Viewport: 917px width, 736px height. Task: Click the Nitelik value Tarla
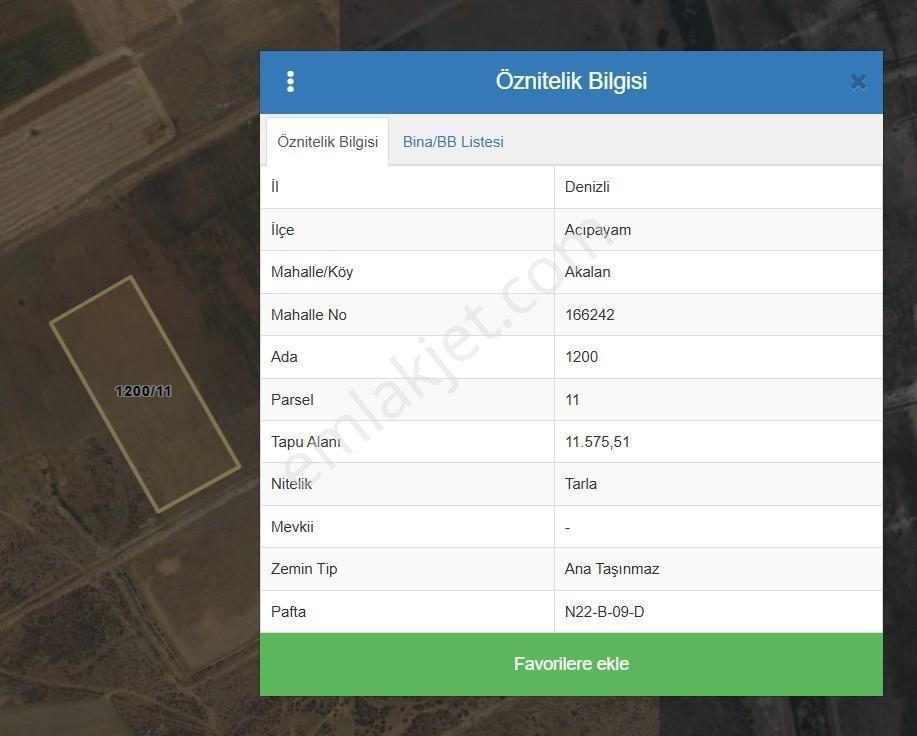(581, 484)
